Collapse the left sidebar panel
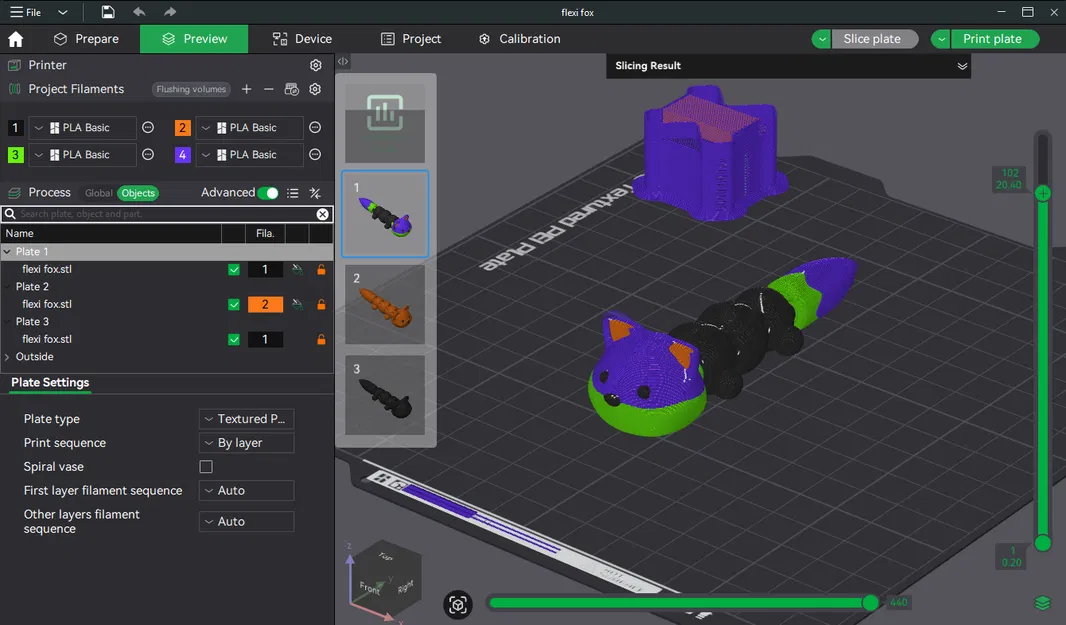Image resolution: width=1066 pixels, height=625 pixels. click(x=343, y=61)
